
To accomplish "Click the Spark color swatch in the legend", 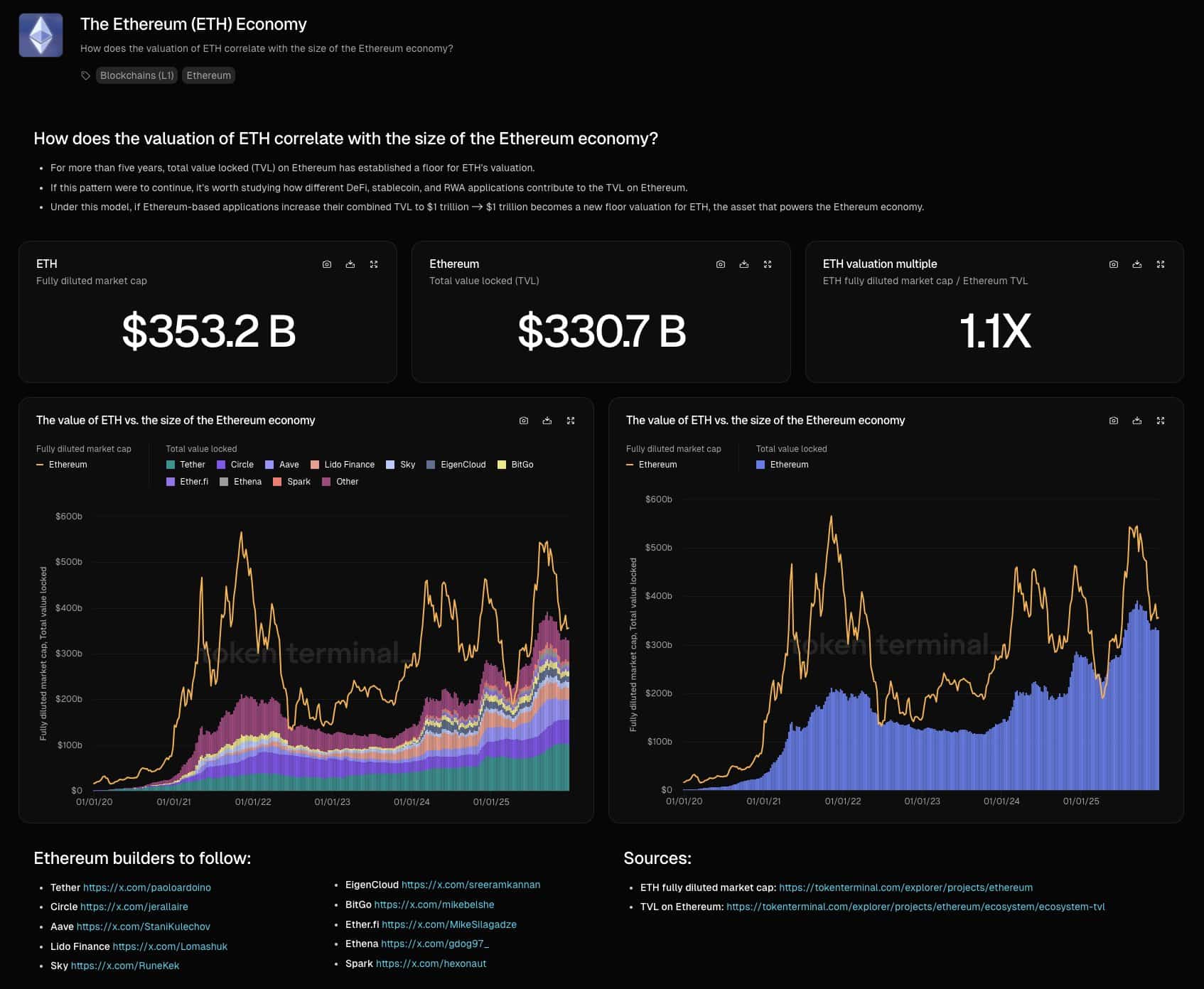I will [277, 482].
